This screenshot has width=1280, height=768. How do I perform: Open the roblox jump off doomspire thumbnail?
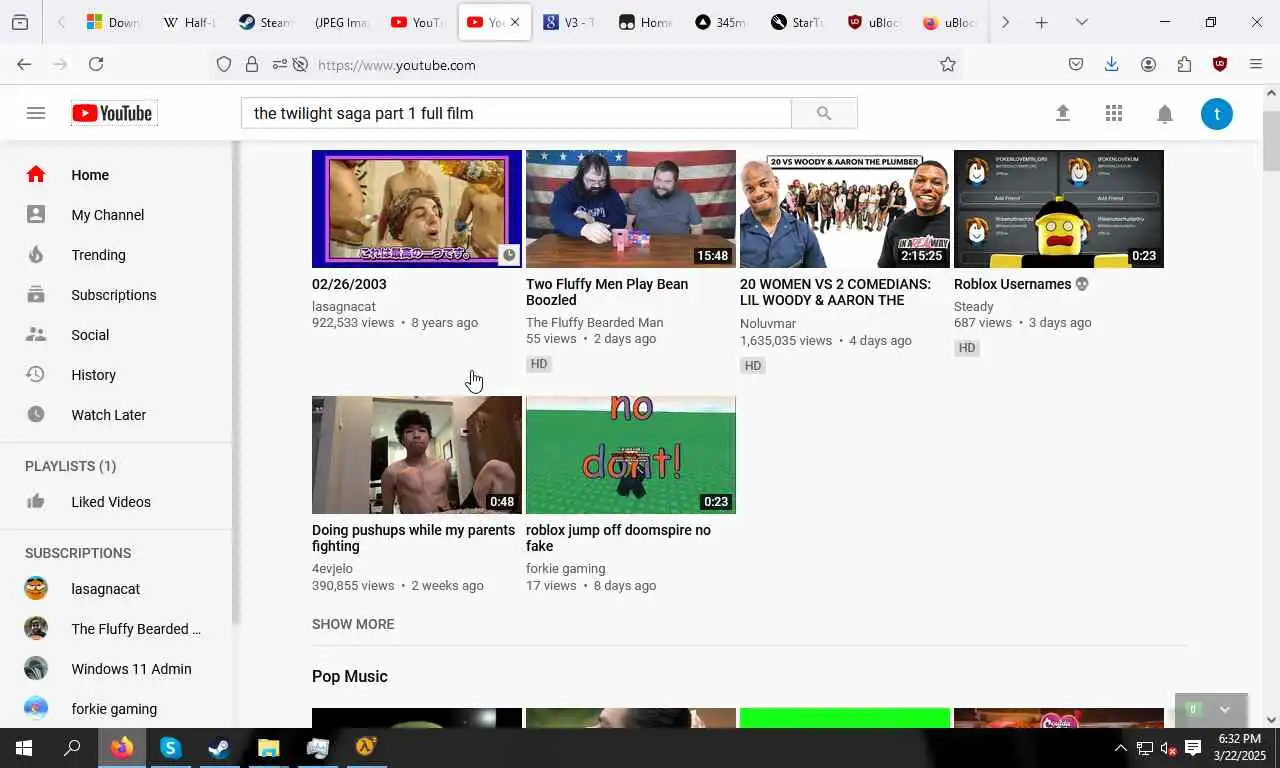(631, 455)
